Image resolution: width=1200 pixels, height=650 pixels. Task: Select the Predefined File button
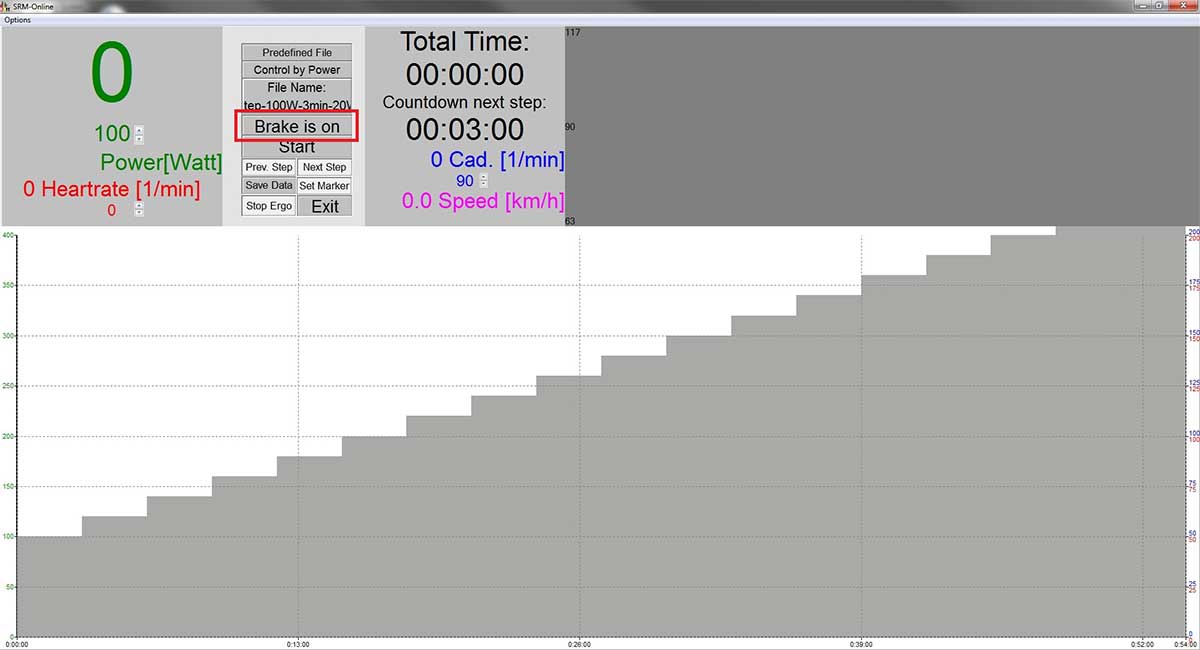pyautogui.click(x=297, y=52)
